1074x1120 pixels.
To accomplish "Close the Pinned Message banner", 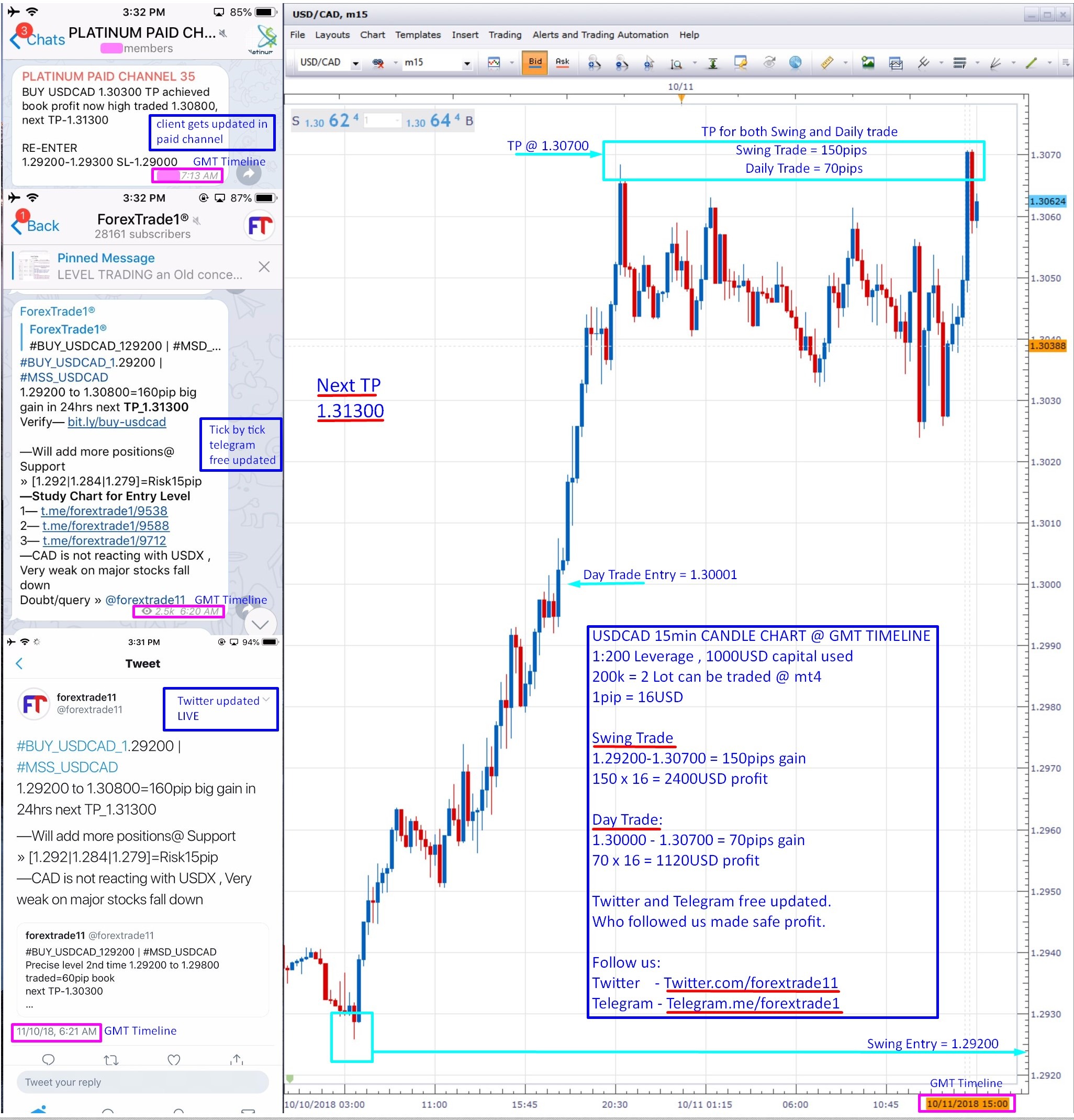I will click(x=264, y=267).
